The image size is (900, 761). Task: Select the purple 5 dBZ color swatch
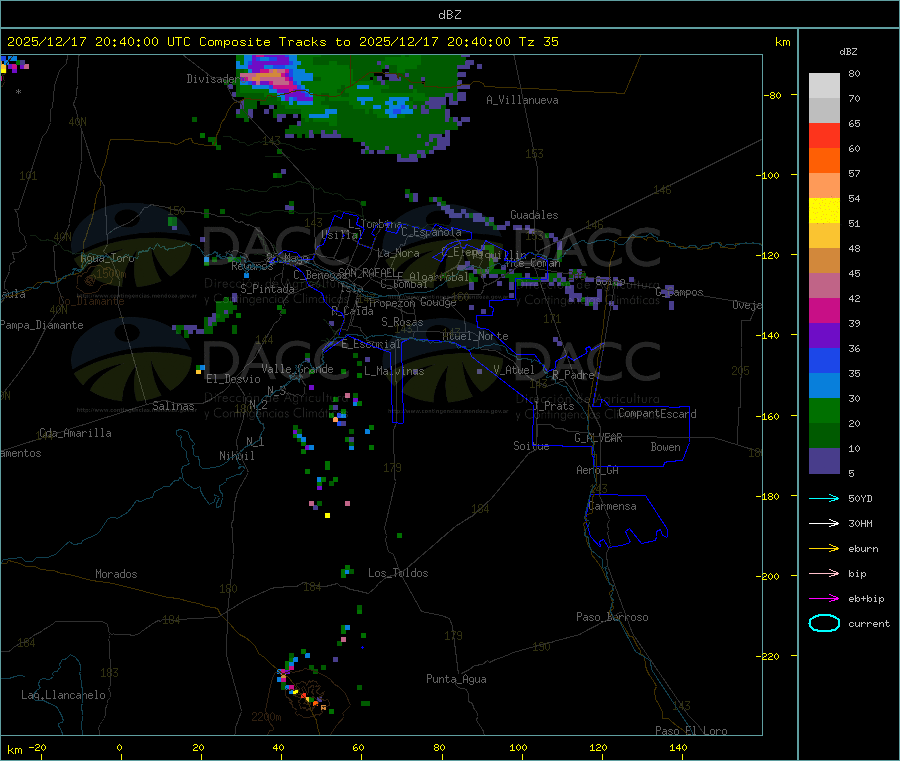[824, 461]
